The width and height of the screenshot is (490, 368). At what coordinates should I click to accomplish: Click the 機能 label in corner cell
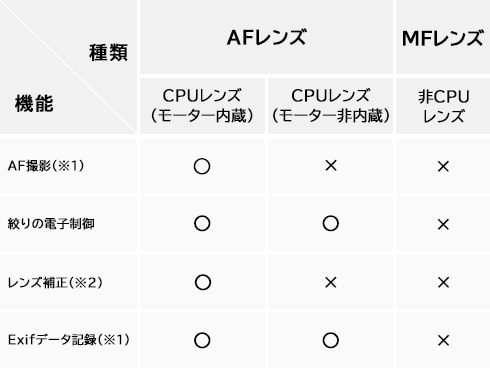pos(34,103)
